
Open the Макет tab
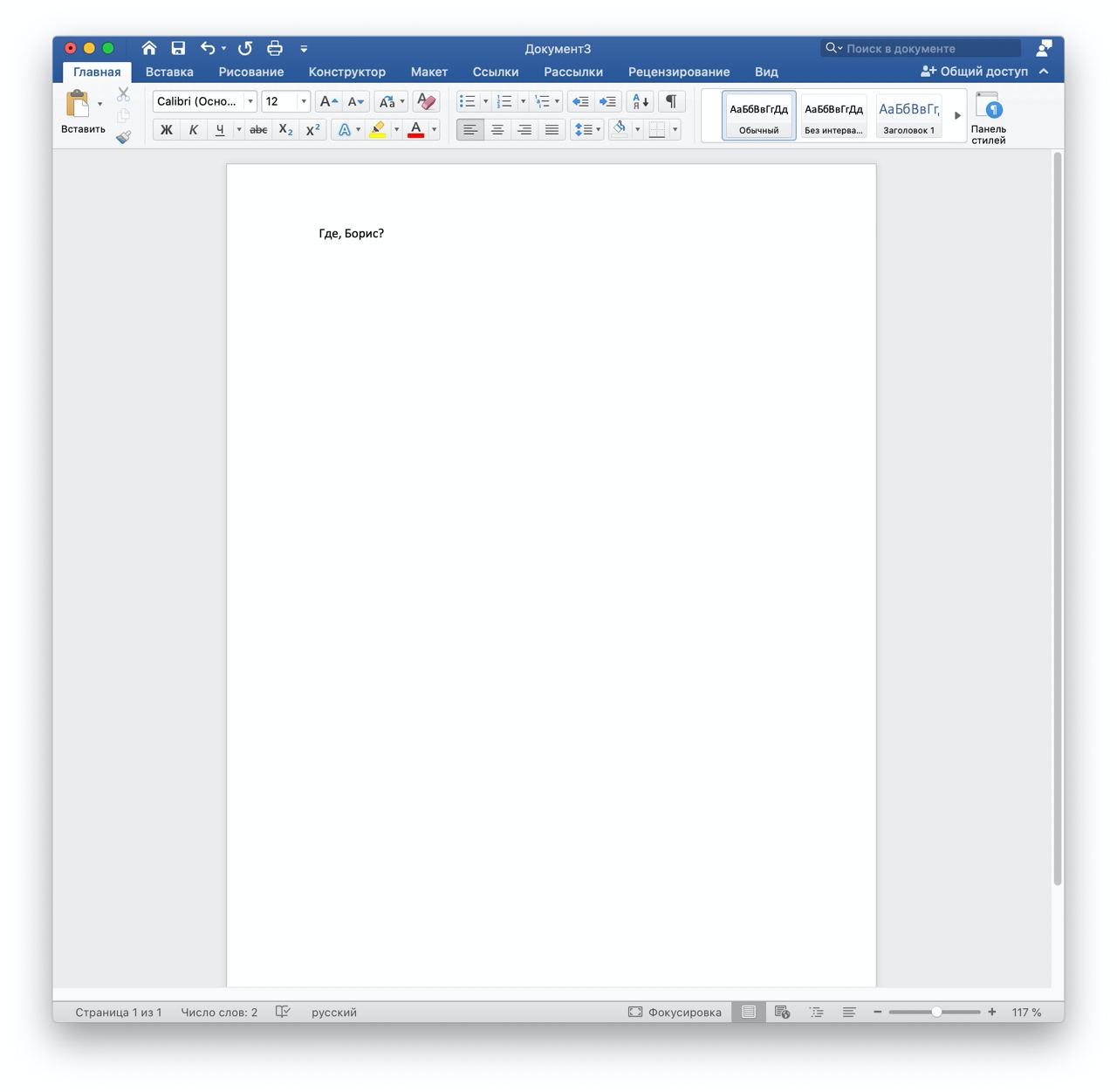click(x=429, y=72)
